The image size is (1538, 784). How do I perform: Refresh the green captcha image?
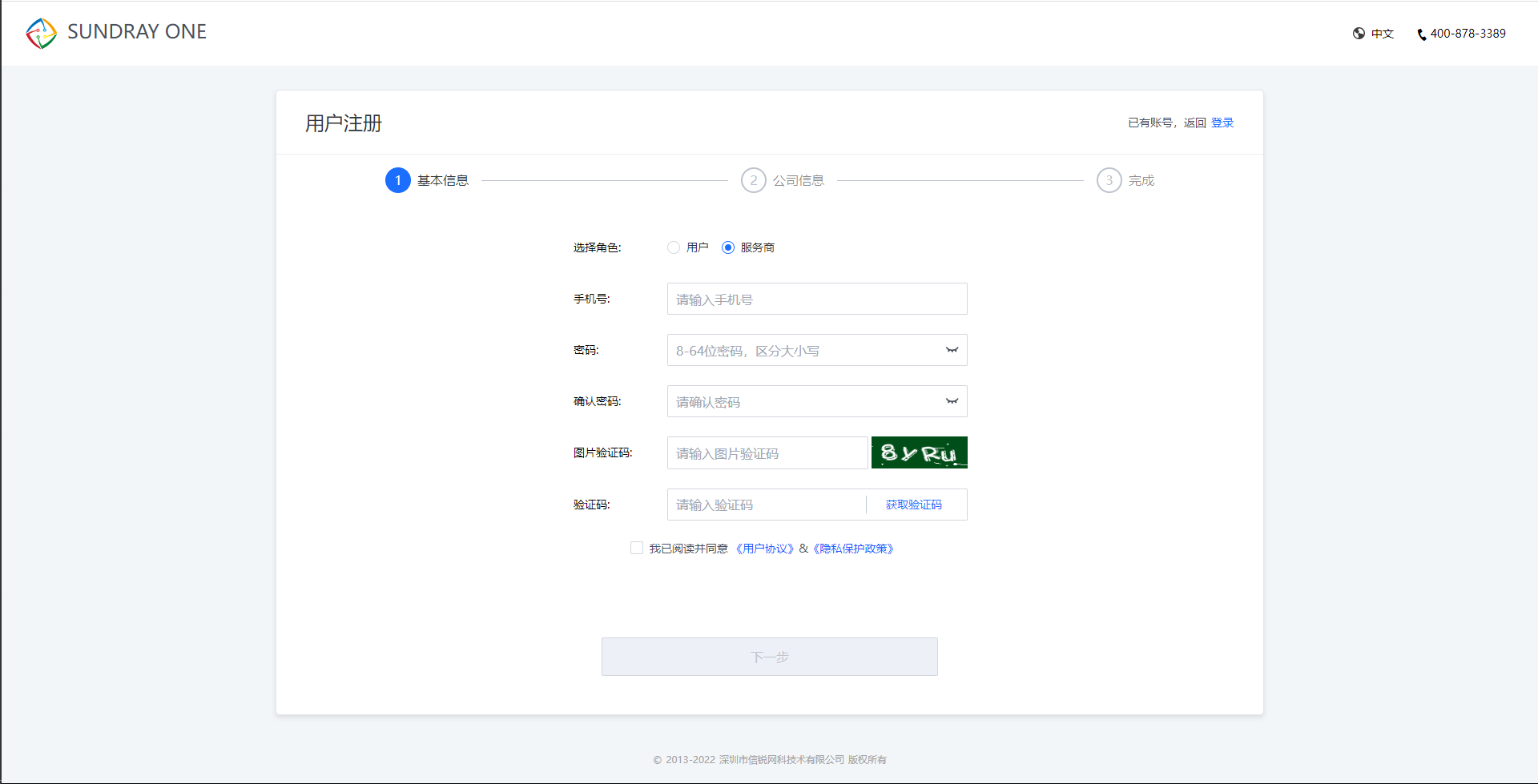click(919, 452)
